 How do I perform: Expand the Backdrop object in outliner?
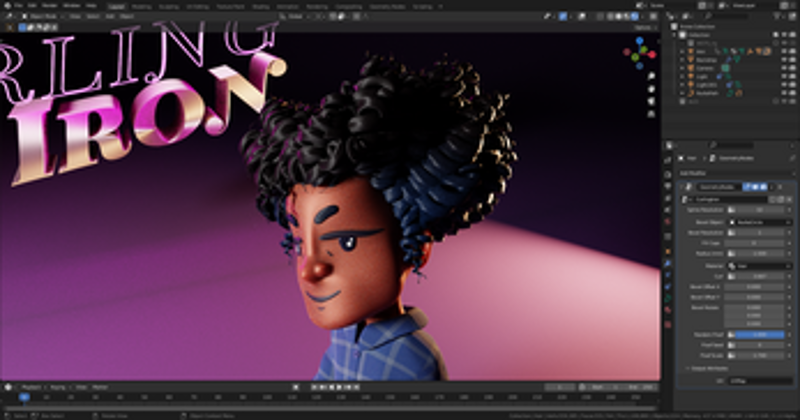click(x=682, y=60)
